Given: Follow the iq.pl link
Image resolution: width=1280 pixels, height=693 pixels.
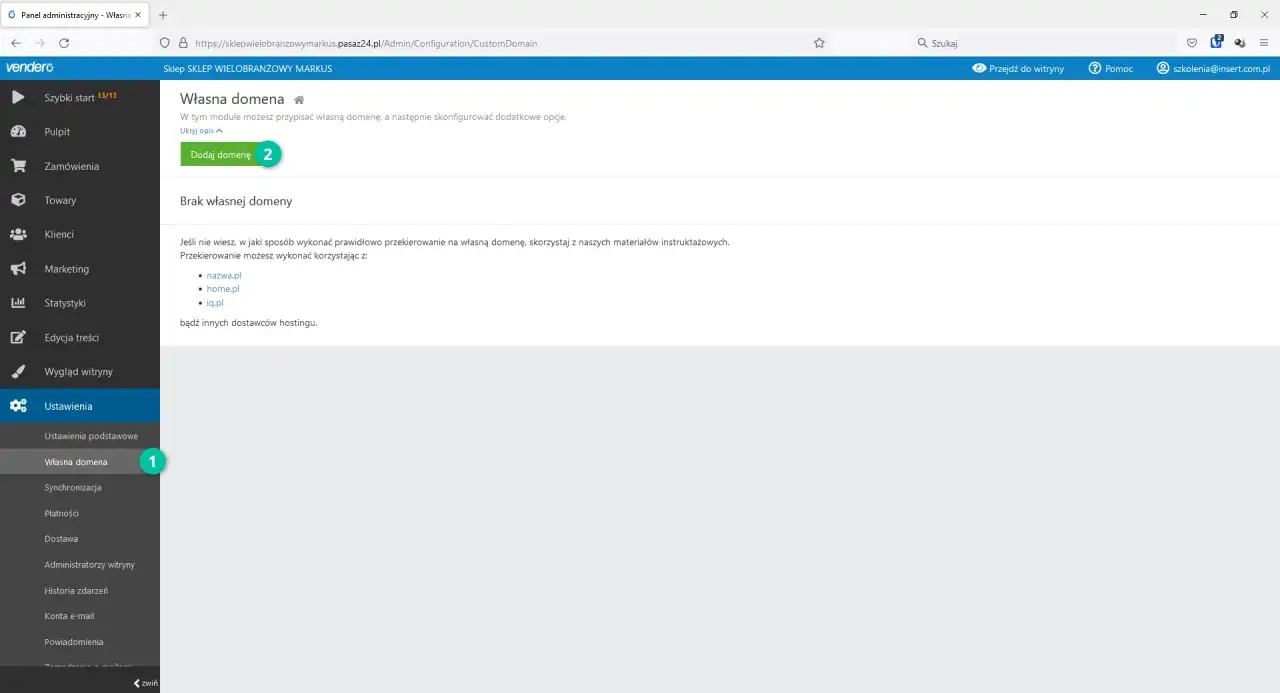Looking at the screenshot, I should [215, 302].
